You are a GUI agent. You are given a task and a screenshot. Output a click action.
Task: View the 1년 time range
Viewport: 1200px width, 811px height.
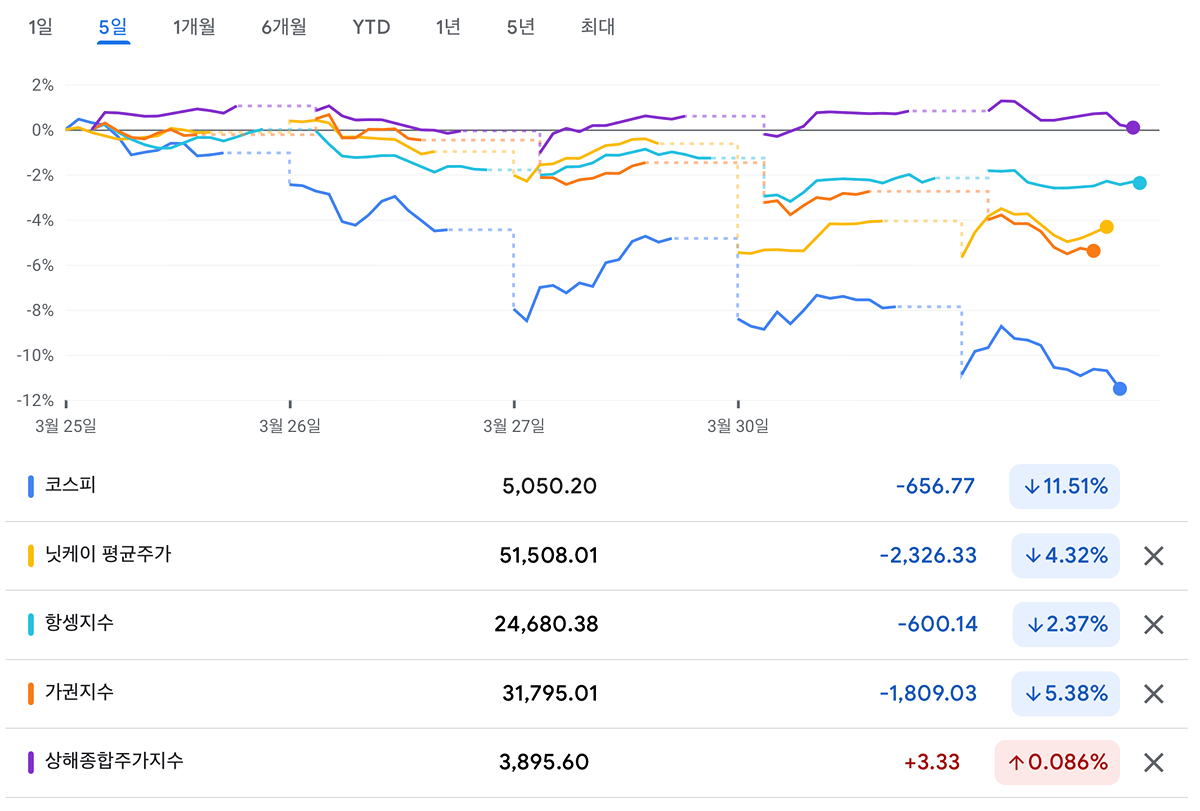pyautogui.click(x=448, y=27)
